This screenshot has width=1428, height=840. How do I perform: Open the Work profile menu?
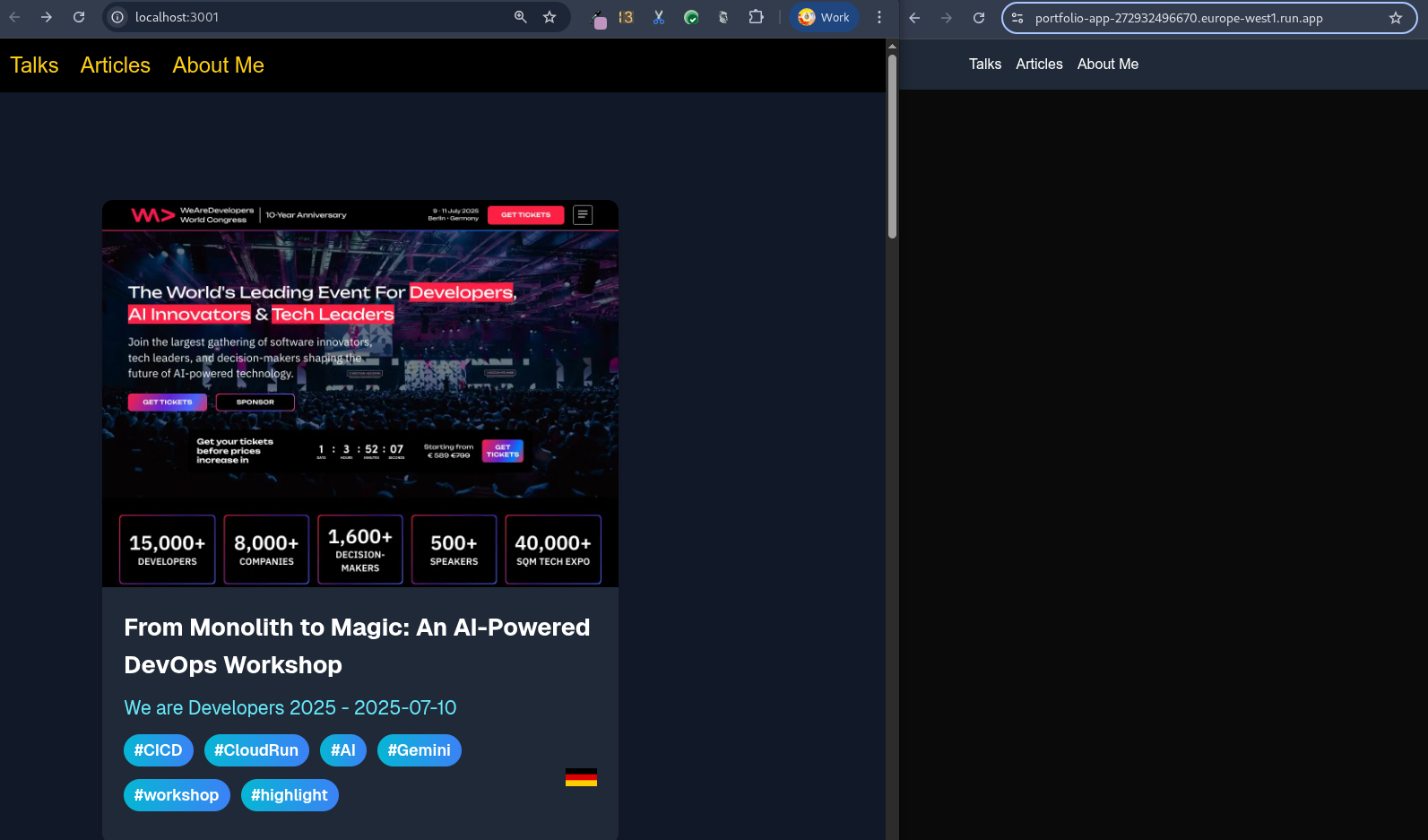coord(823,17)
